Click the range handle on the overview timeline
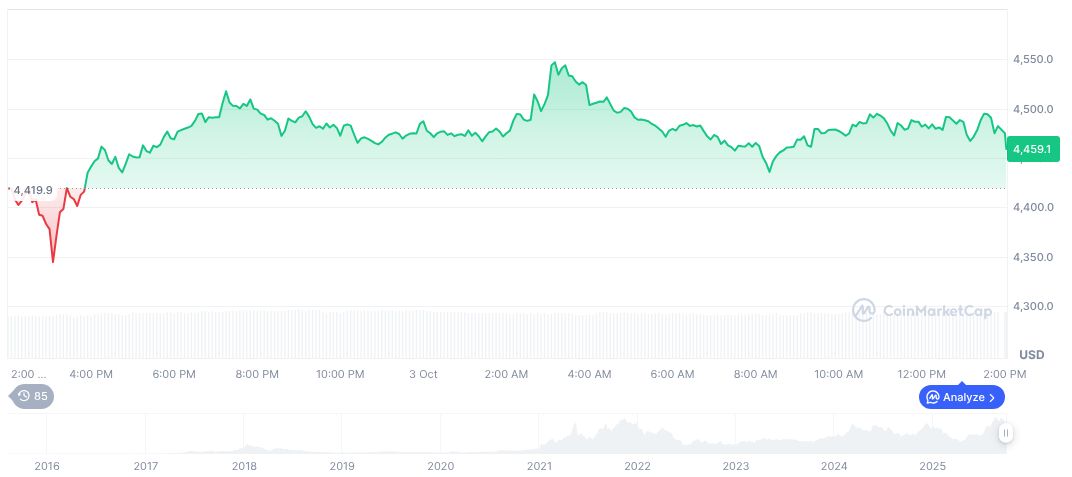The image size is (1072, 477). [x=1005, y=433]
